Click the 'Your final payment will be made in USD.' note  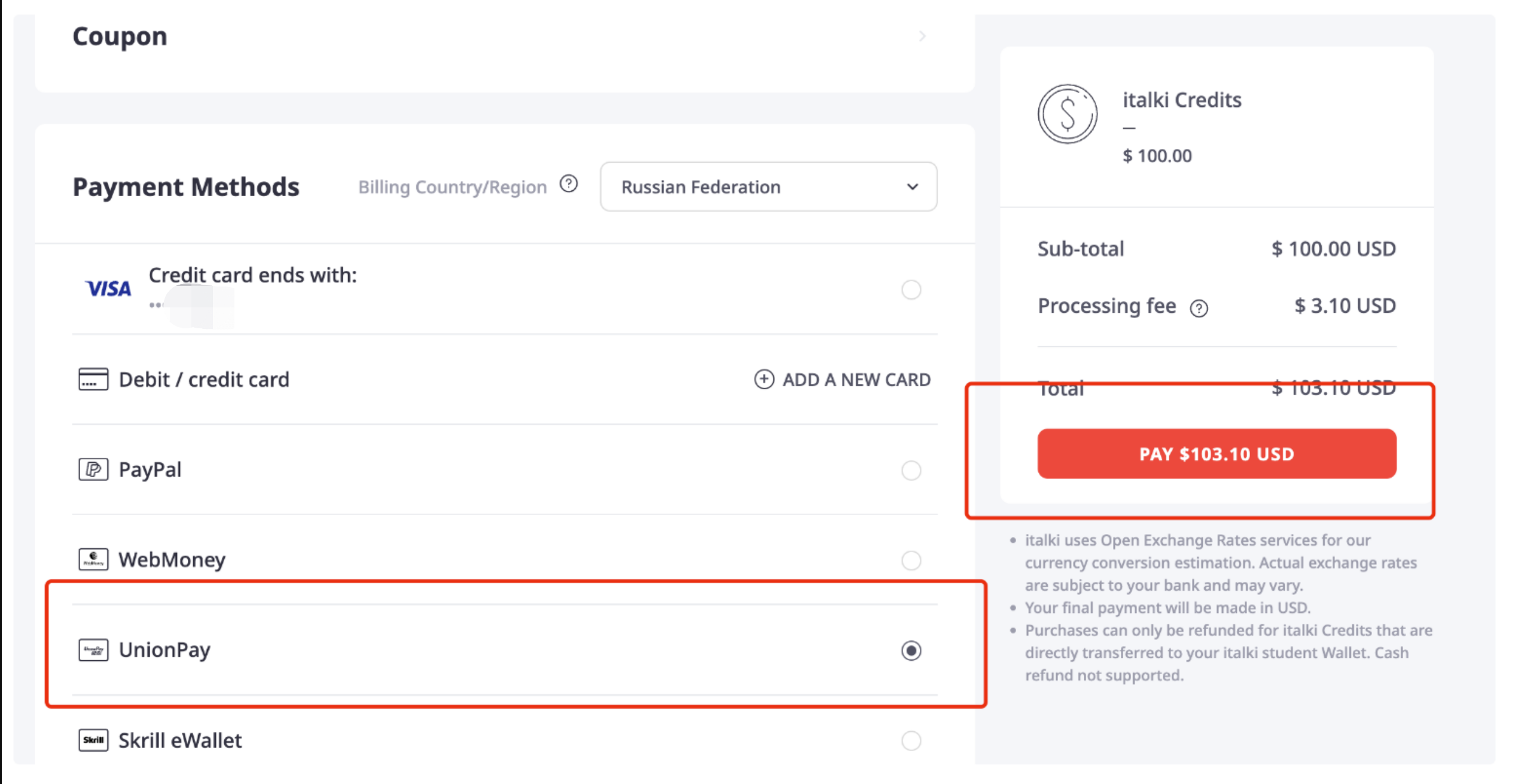(1168, 608)
